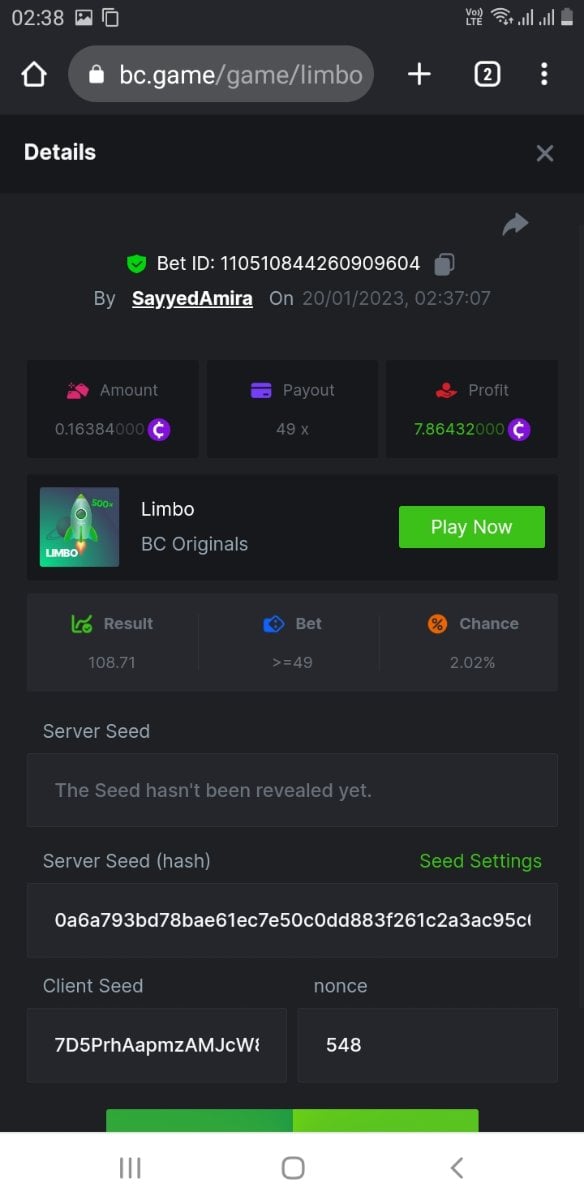Open the Limbo game thumbnail
This screenshot has height=1200, width=584.
click(79, 527)
